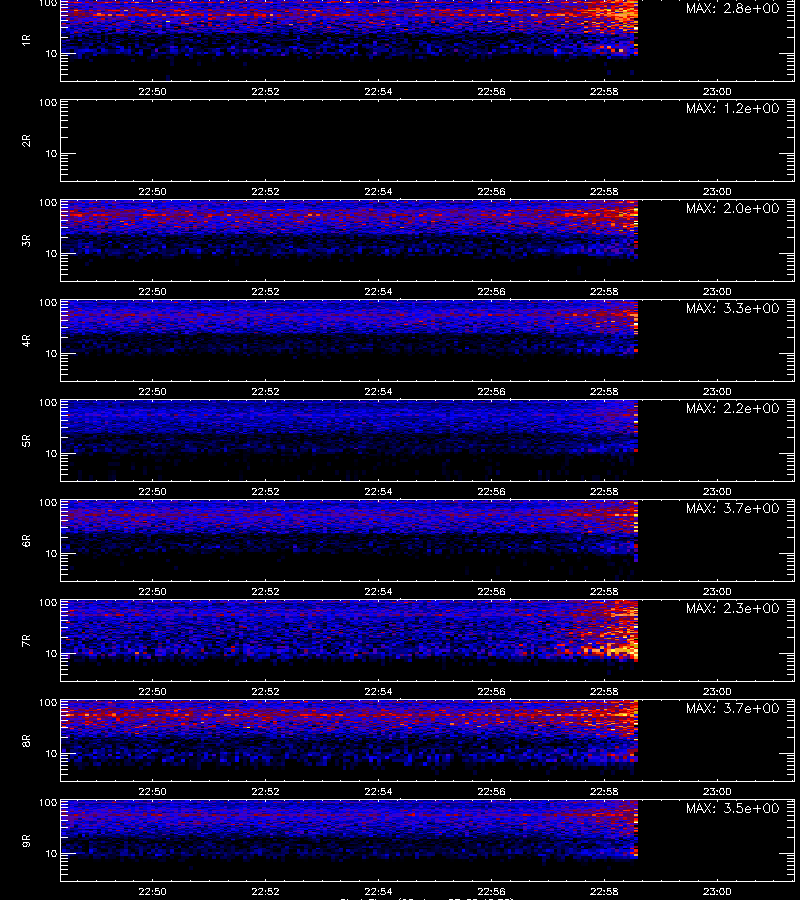Click the 1R panel axis label
This screenshot has width=800, height=900.
click(26, 40)
